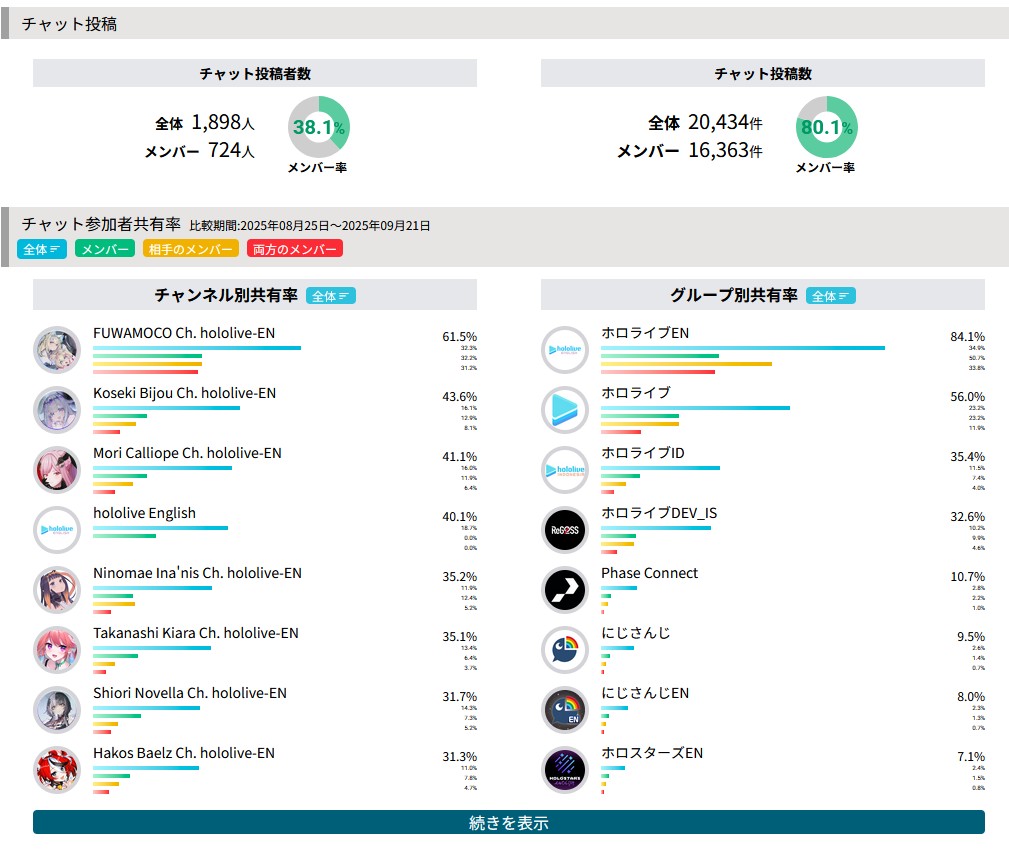Viewport: 1009px width, 849px height.
Task: Click the 38.1% member rate donut chart
Action: [319, 127]
